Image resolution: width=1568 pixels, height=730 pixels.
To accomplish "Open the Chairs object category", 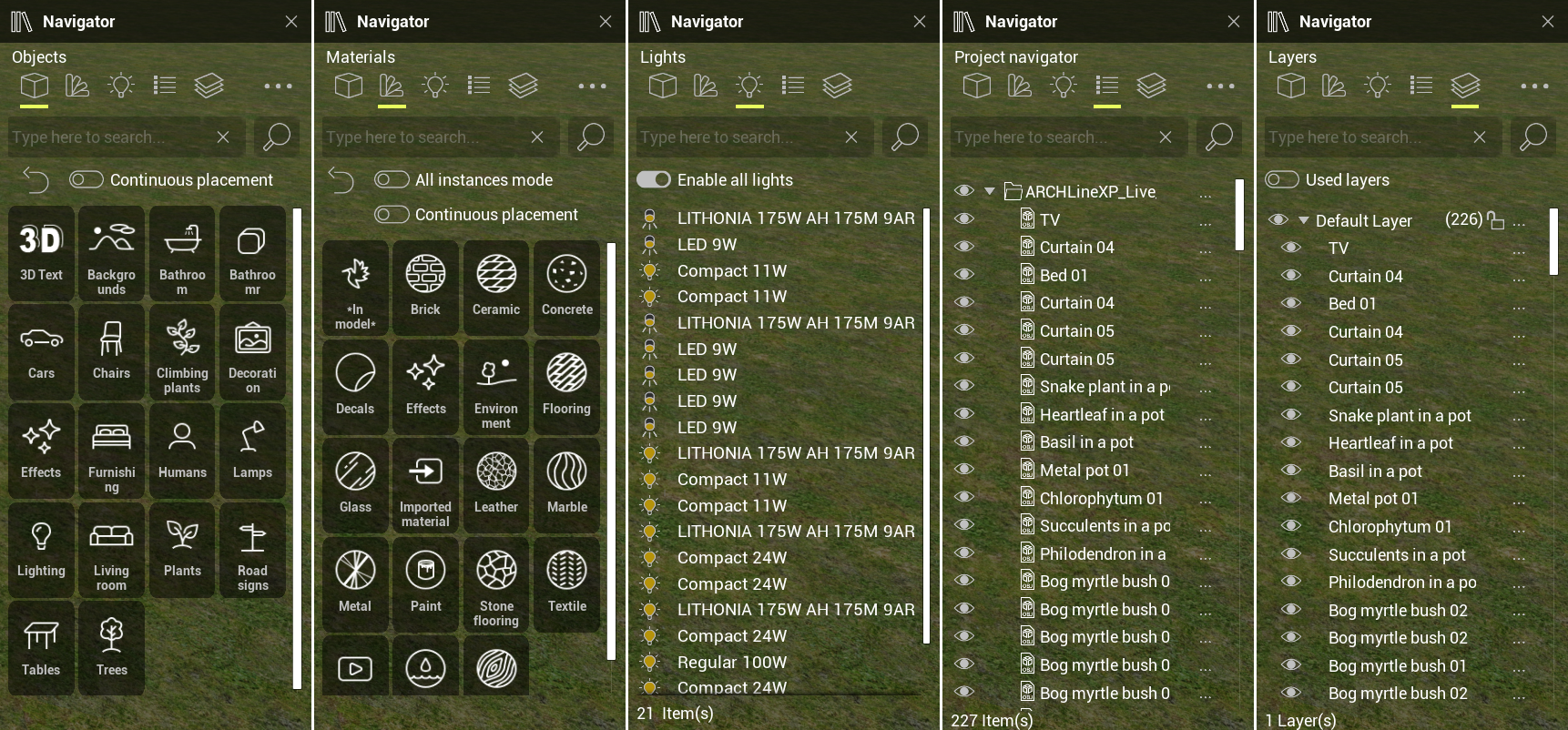I will coord(111,352).
